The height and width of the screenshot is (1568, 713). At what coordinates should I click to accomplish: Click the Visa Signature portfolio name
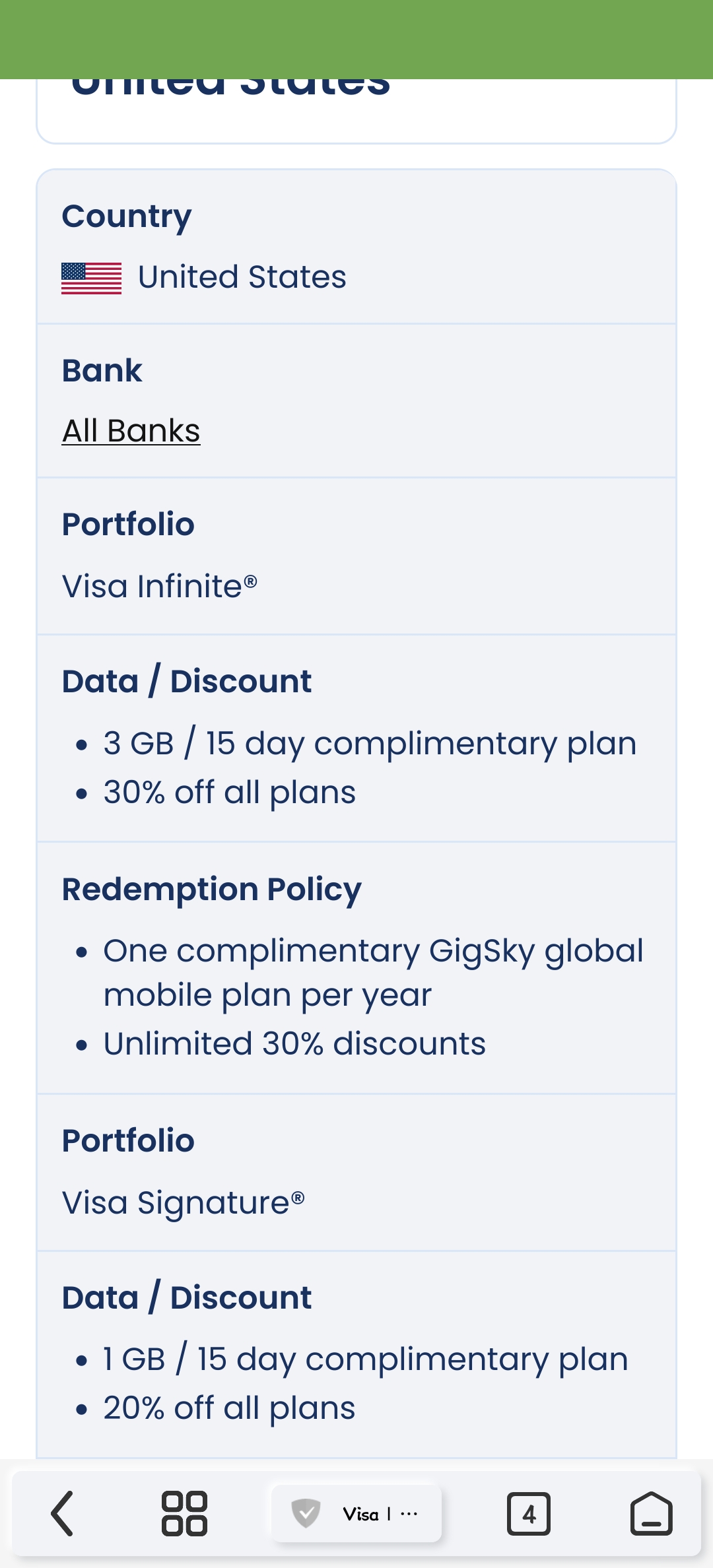tap(183, 1202)
